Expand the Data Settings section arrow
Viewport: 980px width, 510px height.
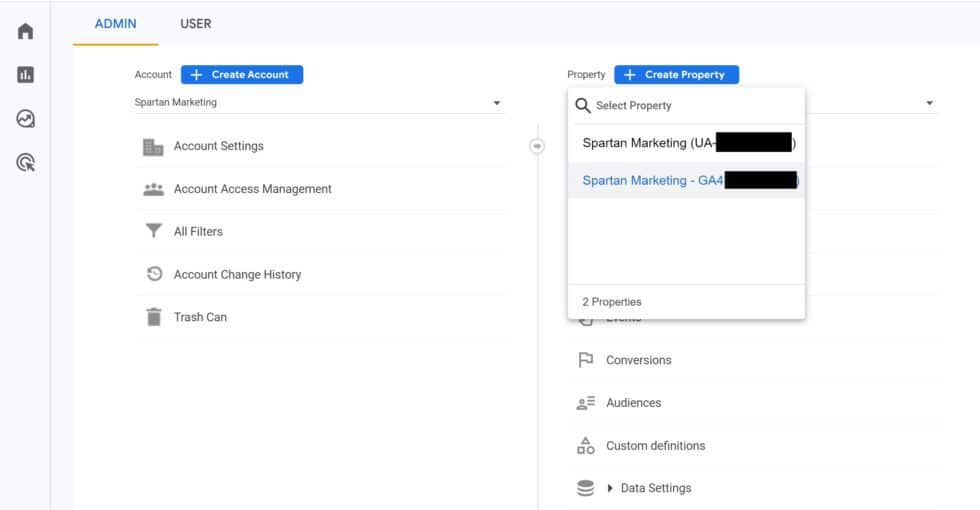610,488
